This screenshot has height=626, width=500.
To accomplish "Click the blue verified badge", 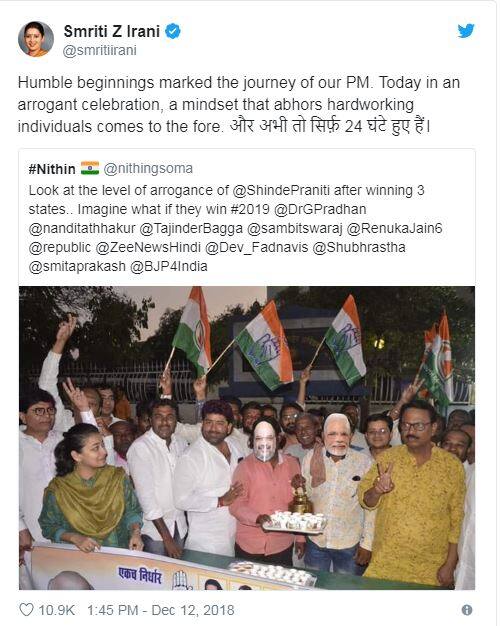I will coord(173,31).
